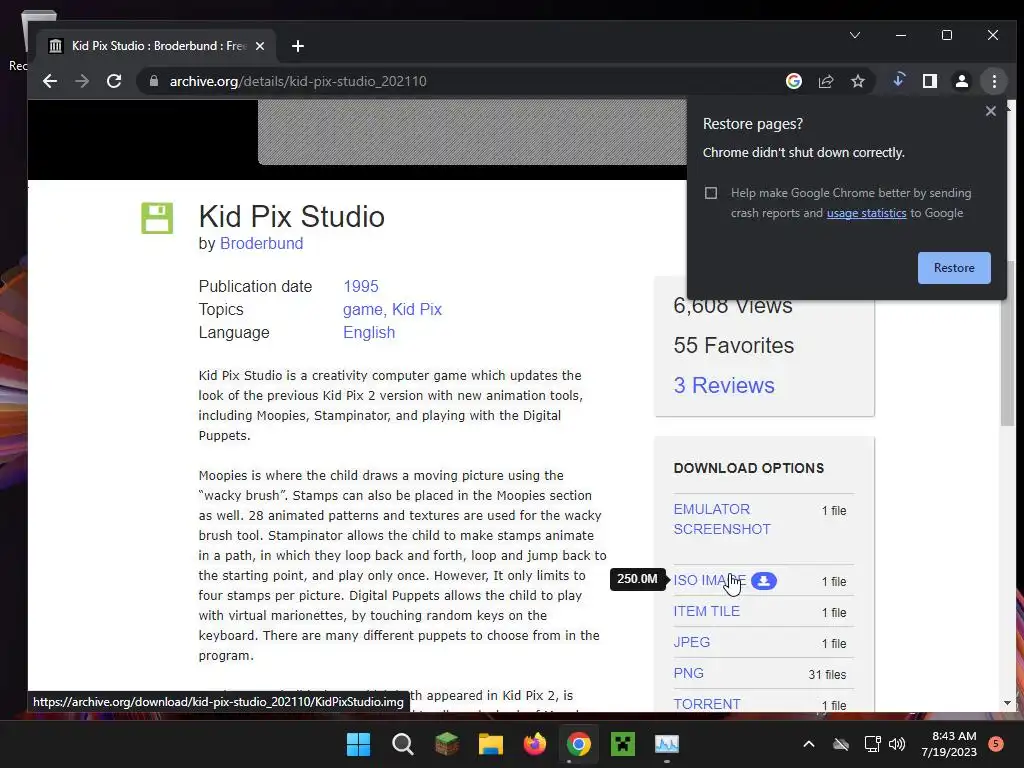Open a new tab with plus button

(298, 46)
